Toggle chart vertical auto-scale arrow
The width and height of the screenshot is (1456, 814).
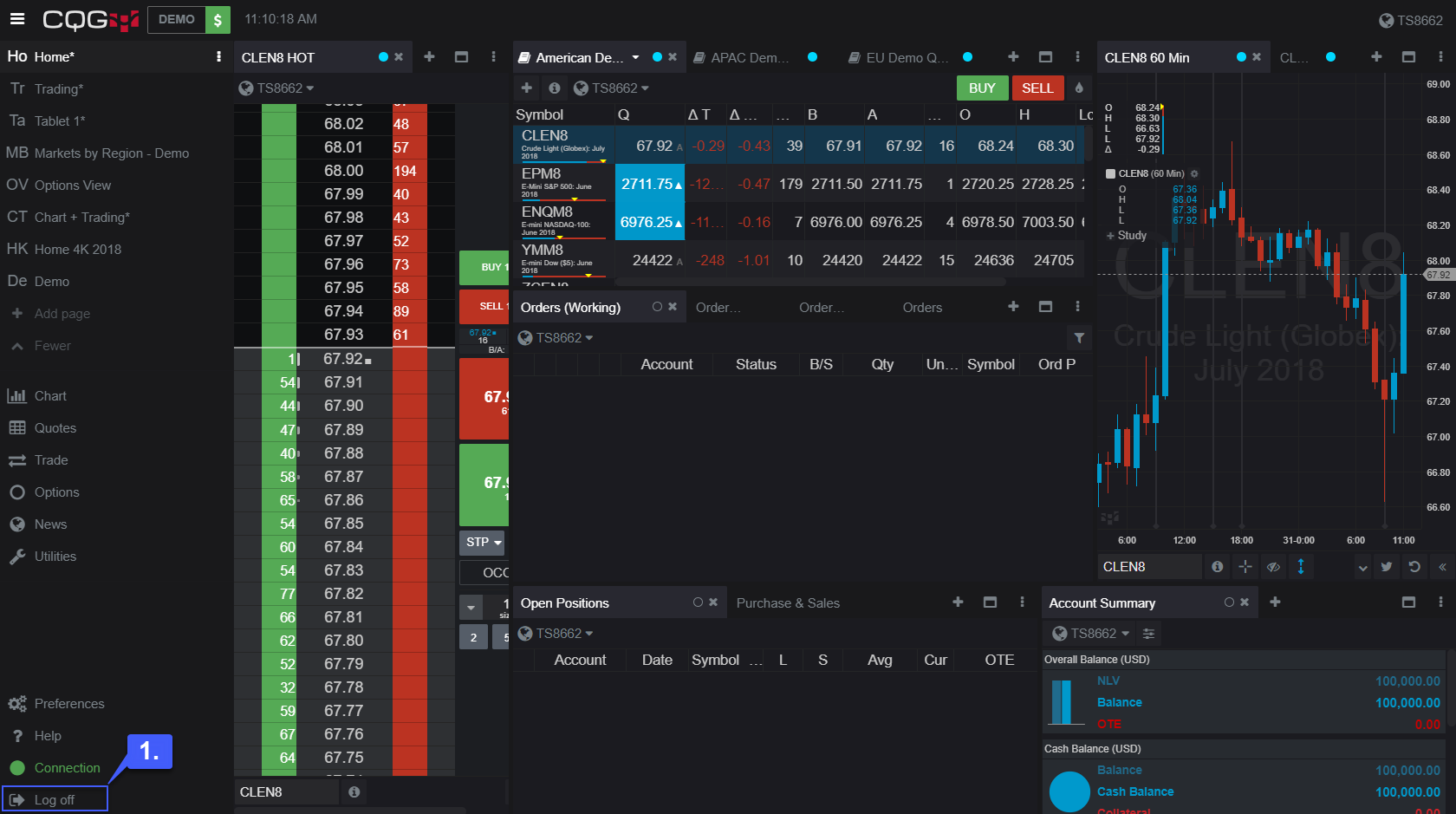[x=1301, y=566]
